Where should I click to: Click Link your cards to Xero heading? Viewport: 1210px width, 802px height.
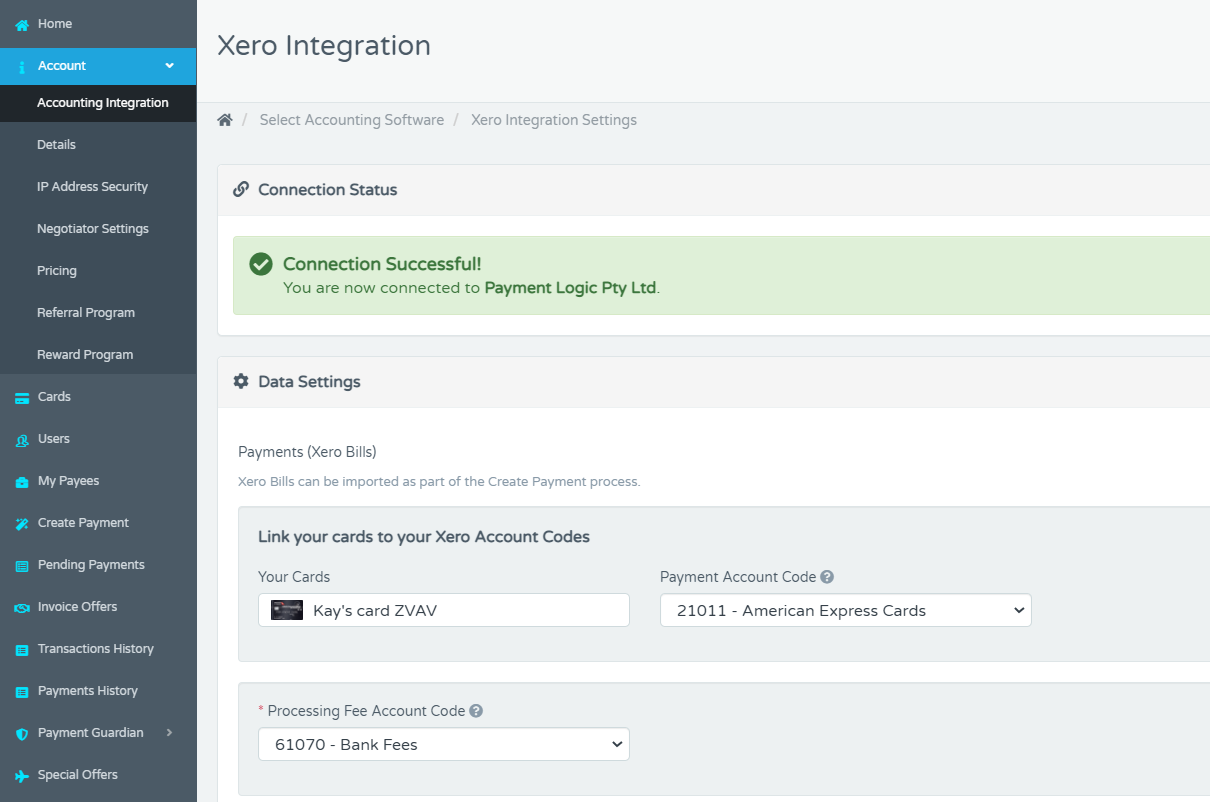424,537
